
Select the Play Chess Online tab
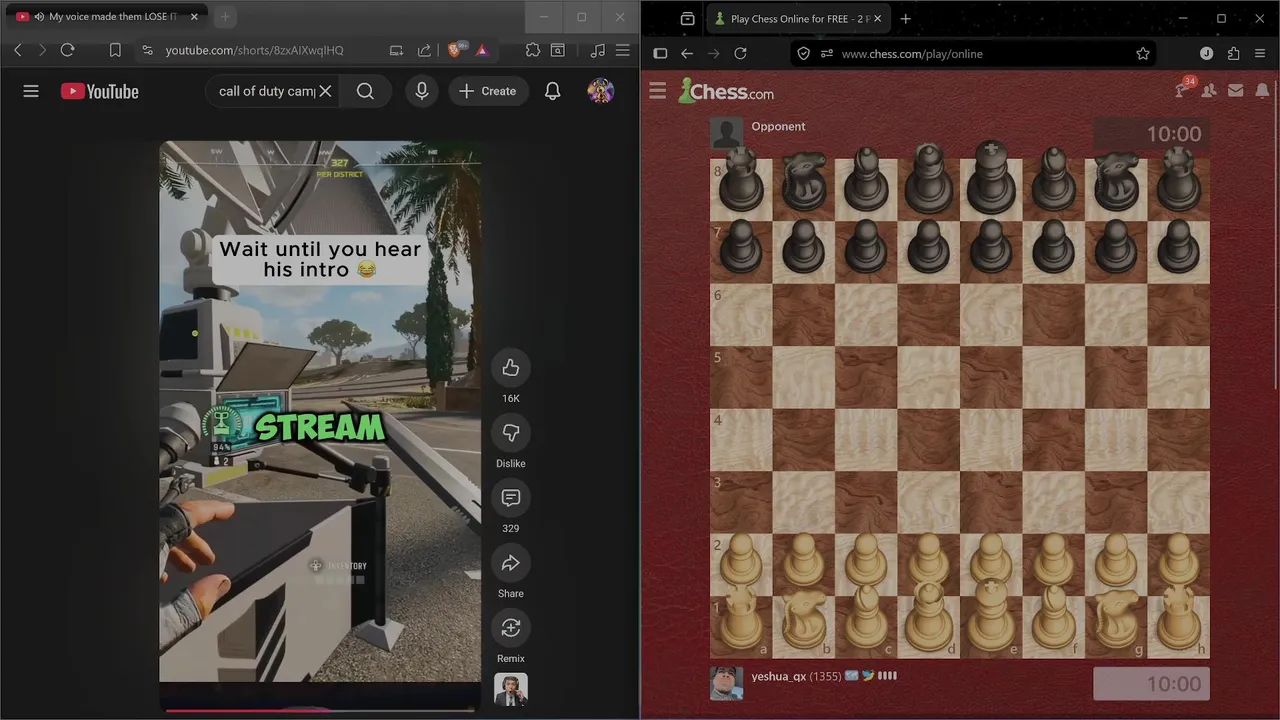797,18
